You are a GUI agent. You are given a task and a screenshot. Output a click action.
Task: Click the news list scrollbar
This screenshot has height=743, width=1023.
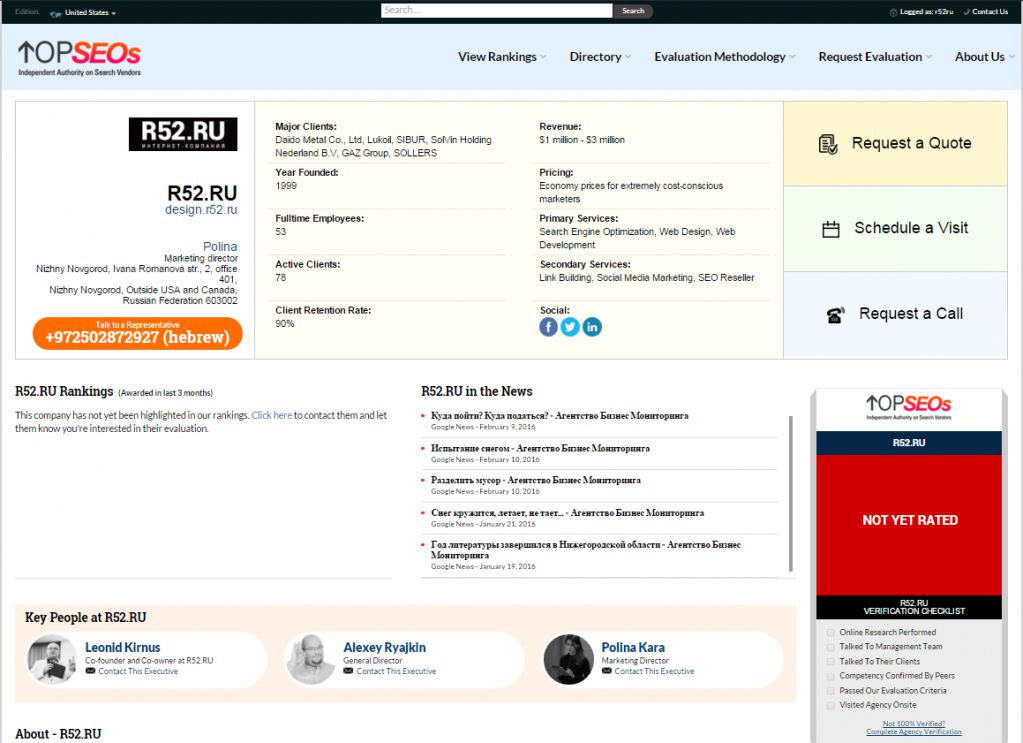pos(791,495)
